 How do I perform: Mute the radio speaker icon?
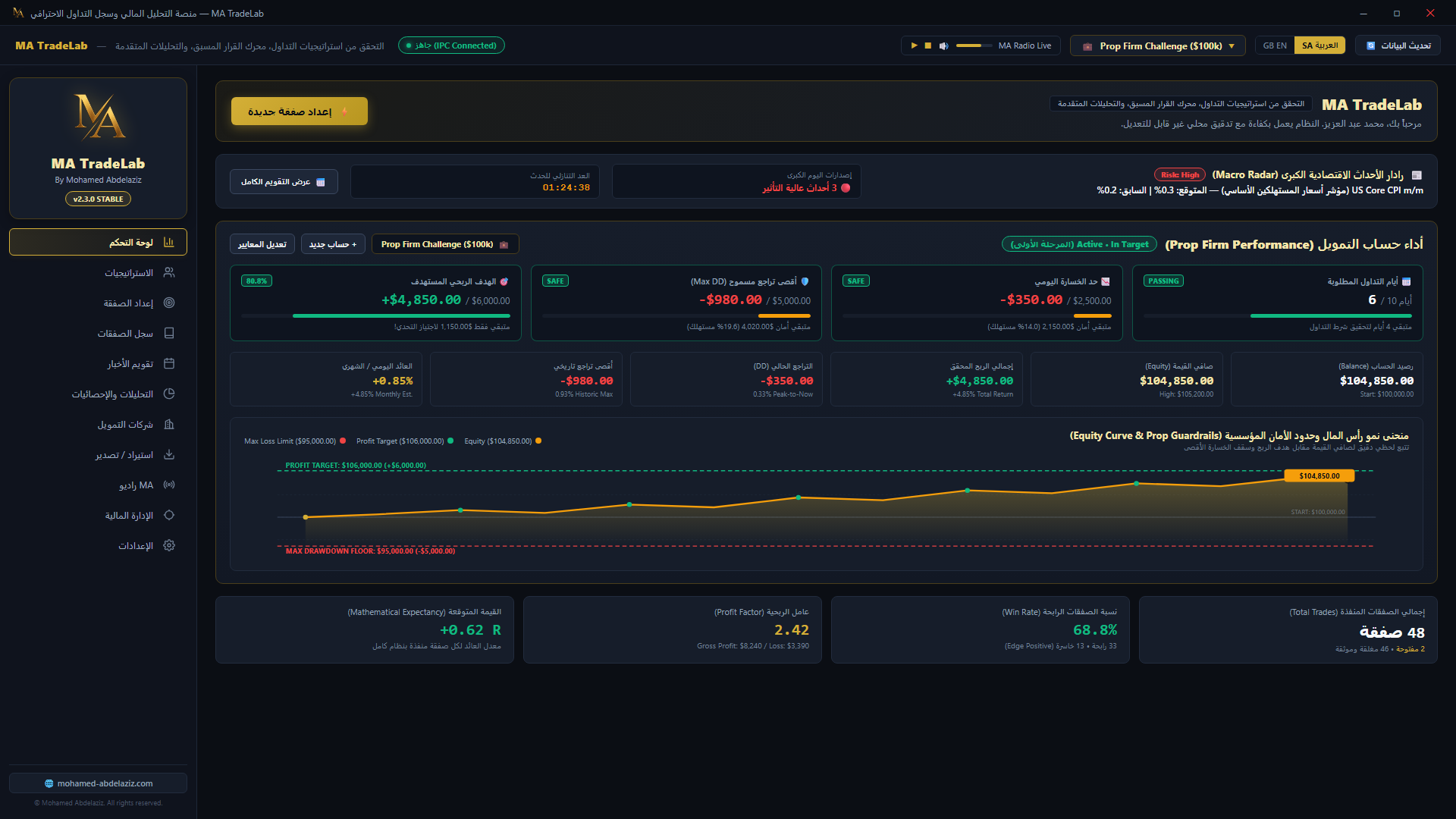coord(943,46)
